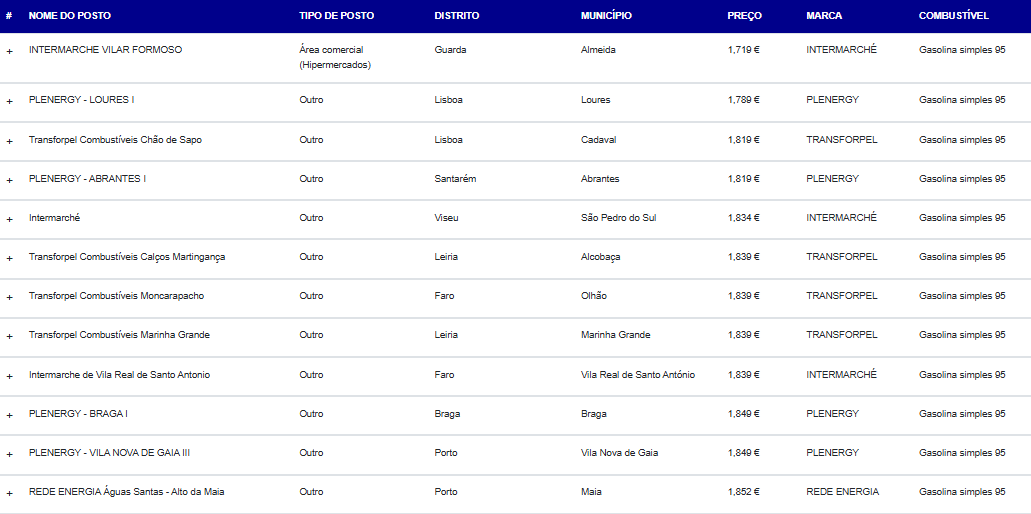Sort by DISTRITO column header
This screenshot has height=514, width=1031.
(457, 16)
